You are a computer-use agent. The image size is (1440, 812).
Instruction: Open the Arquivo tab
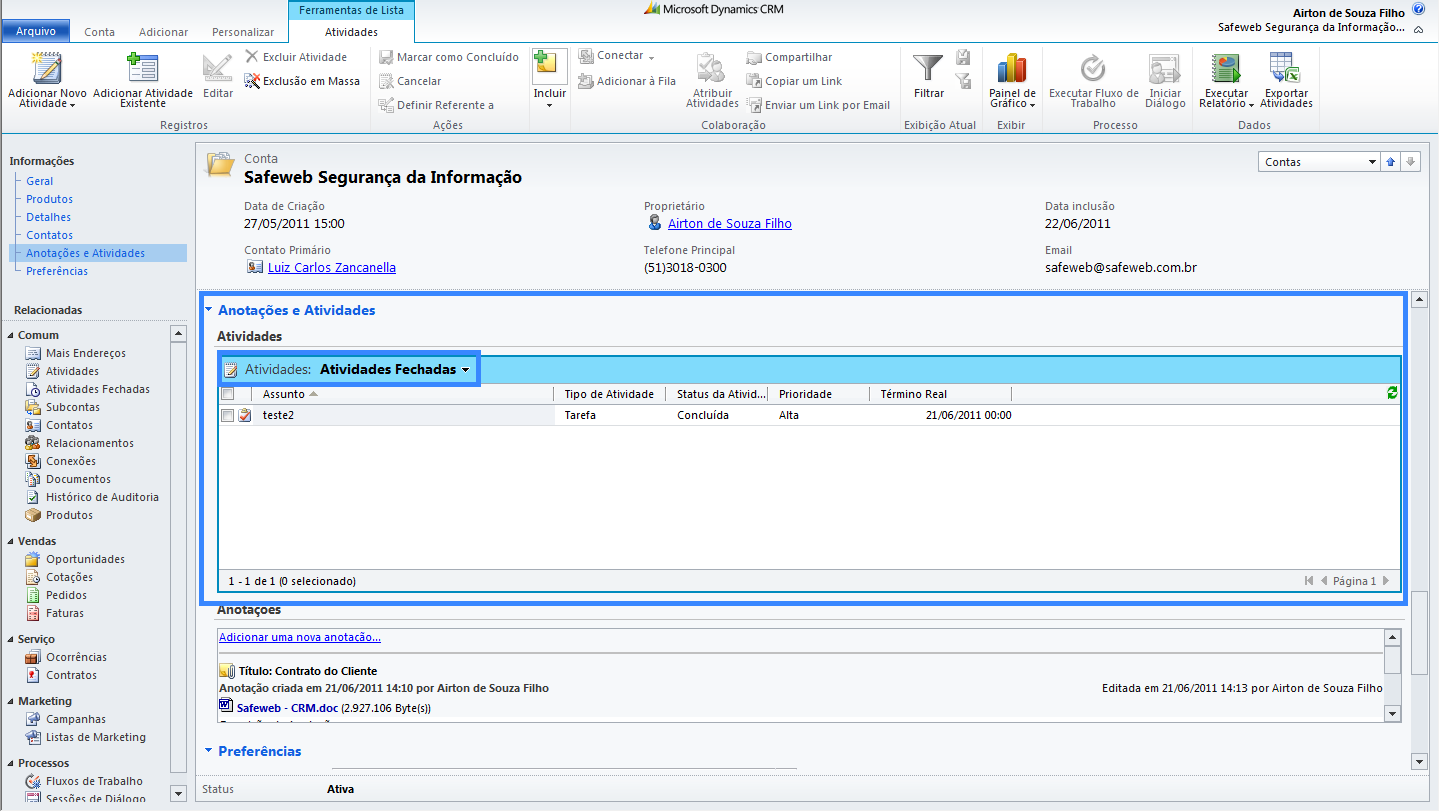(36, 31)
